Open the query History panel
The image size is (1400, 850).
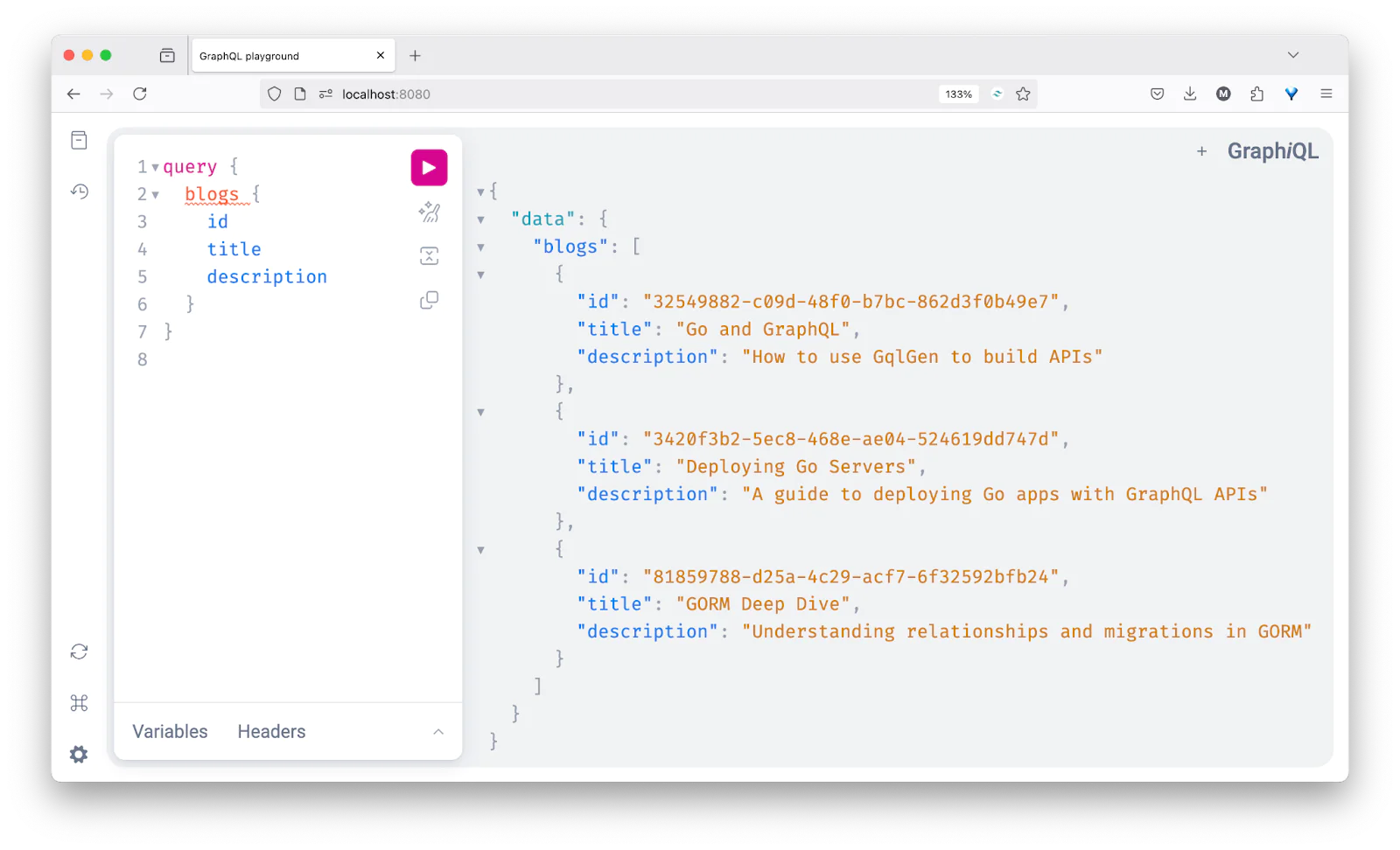pos(79,192)
